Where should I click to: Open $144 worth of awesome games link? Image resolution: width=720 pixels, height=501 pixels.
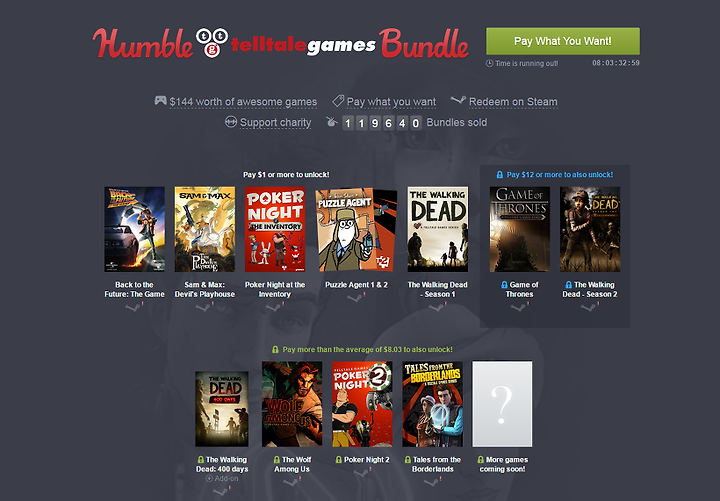pos(243,102)
